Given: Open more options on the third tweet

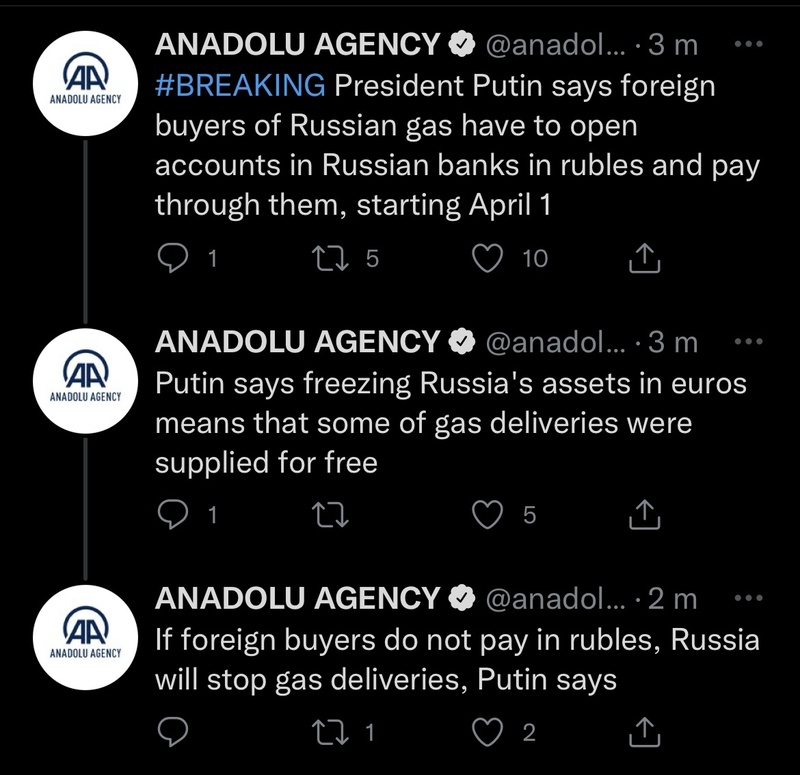Looking at the screenshot, I should pyautogui.click(x=748, y=598).
